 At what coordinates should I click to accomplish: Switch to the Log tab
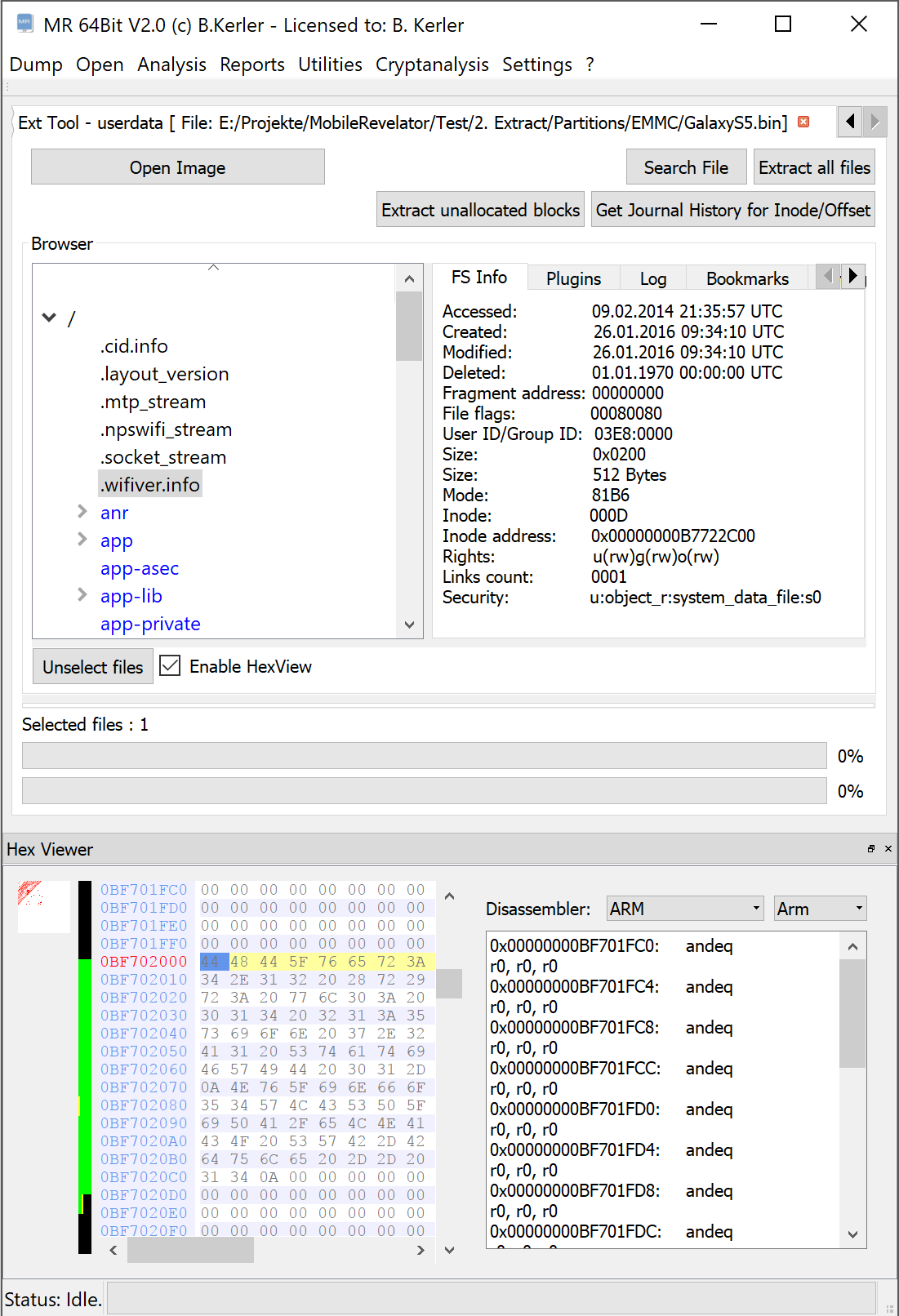652,278
